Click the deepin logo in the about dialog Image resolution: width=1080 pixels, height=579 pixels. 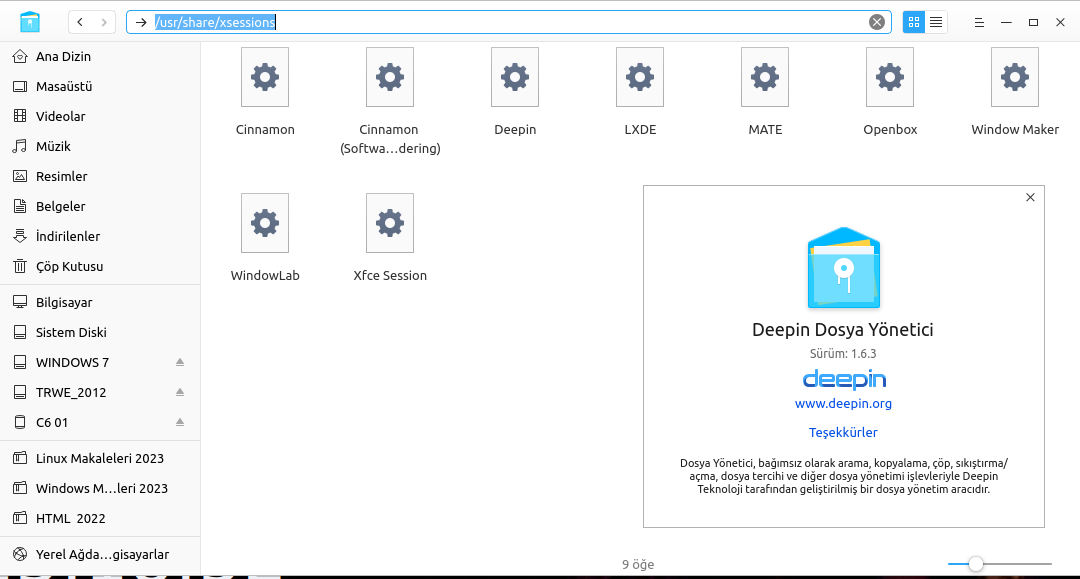tap(844, 379)
